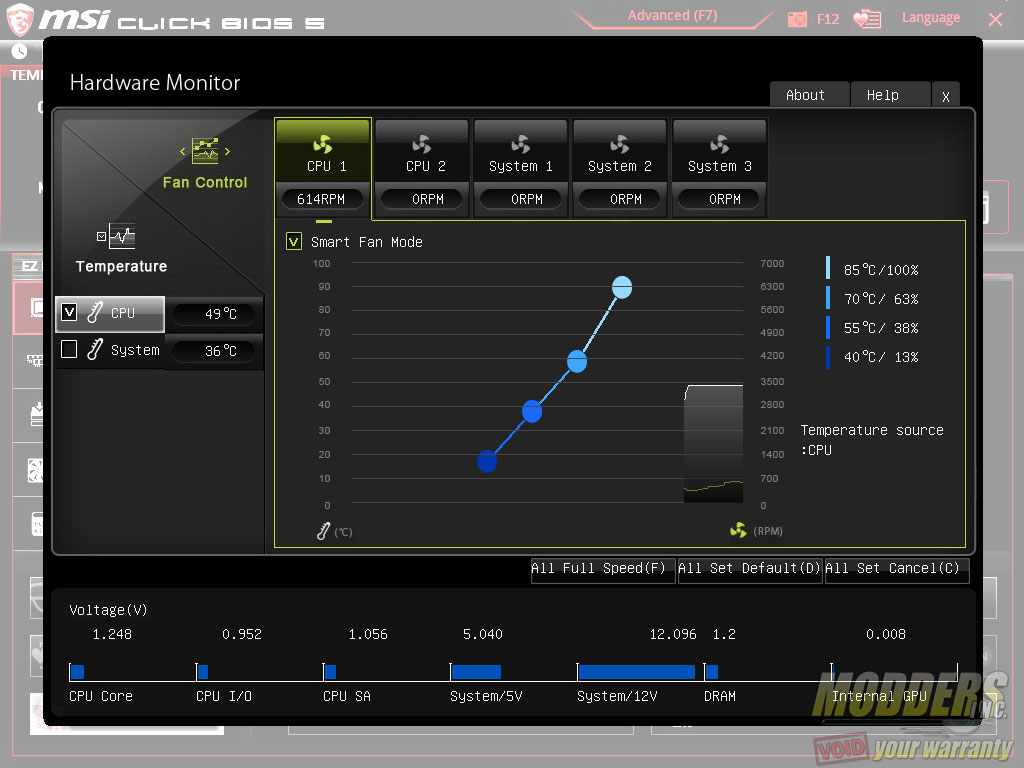Screen dimensions: 1024x768
Task: Select the 40°C/13% fan curve point
Action: [487, 461]
